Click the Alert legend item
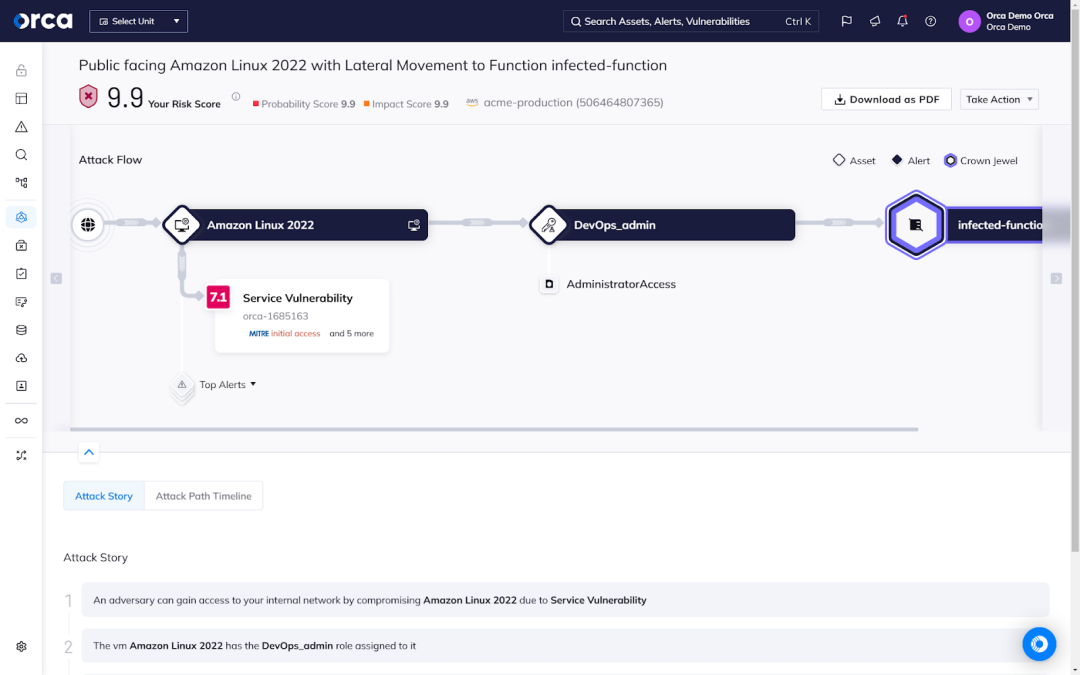 click(x=910, y=160)
